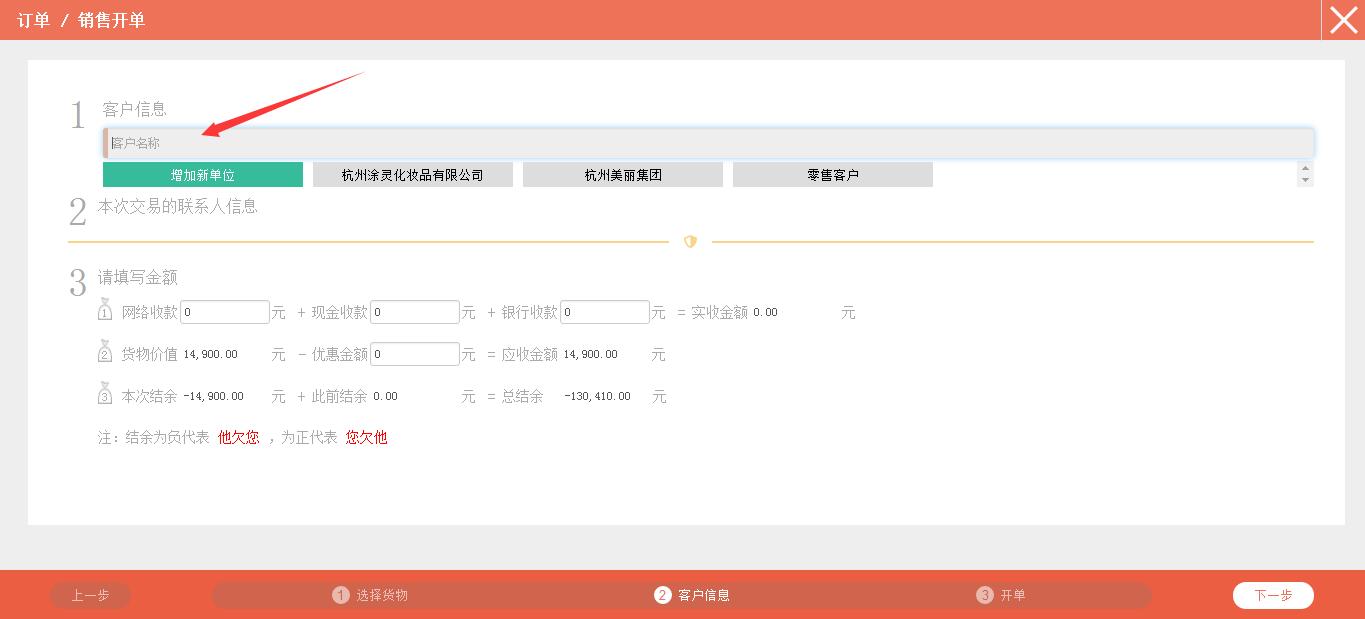Click the 下一步 button
The image size is (1365, 619).
(1273, 595)
